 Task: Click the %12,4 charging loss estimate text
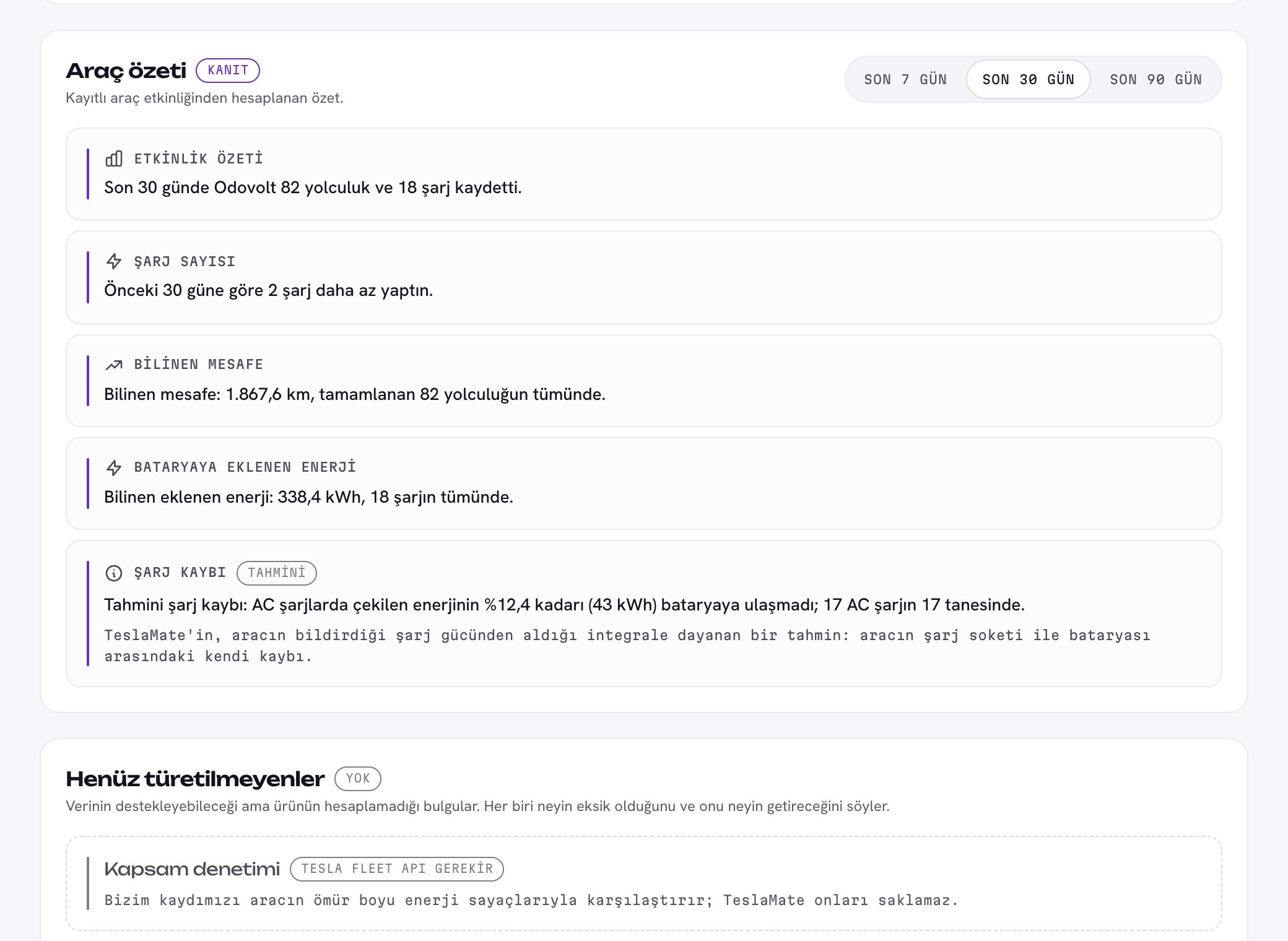564,605
